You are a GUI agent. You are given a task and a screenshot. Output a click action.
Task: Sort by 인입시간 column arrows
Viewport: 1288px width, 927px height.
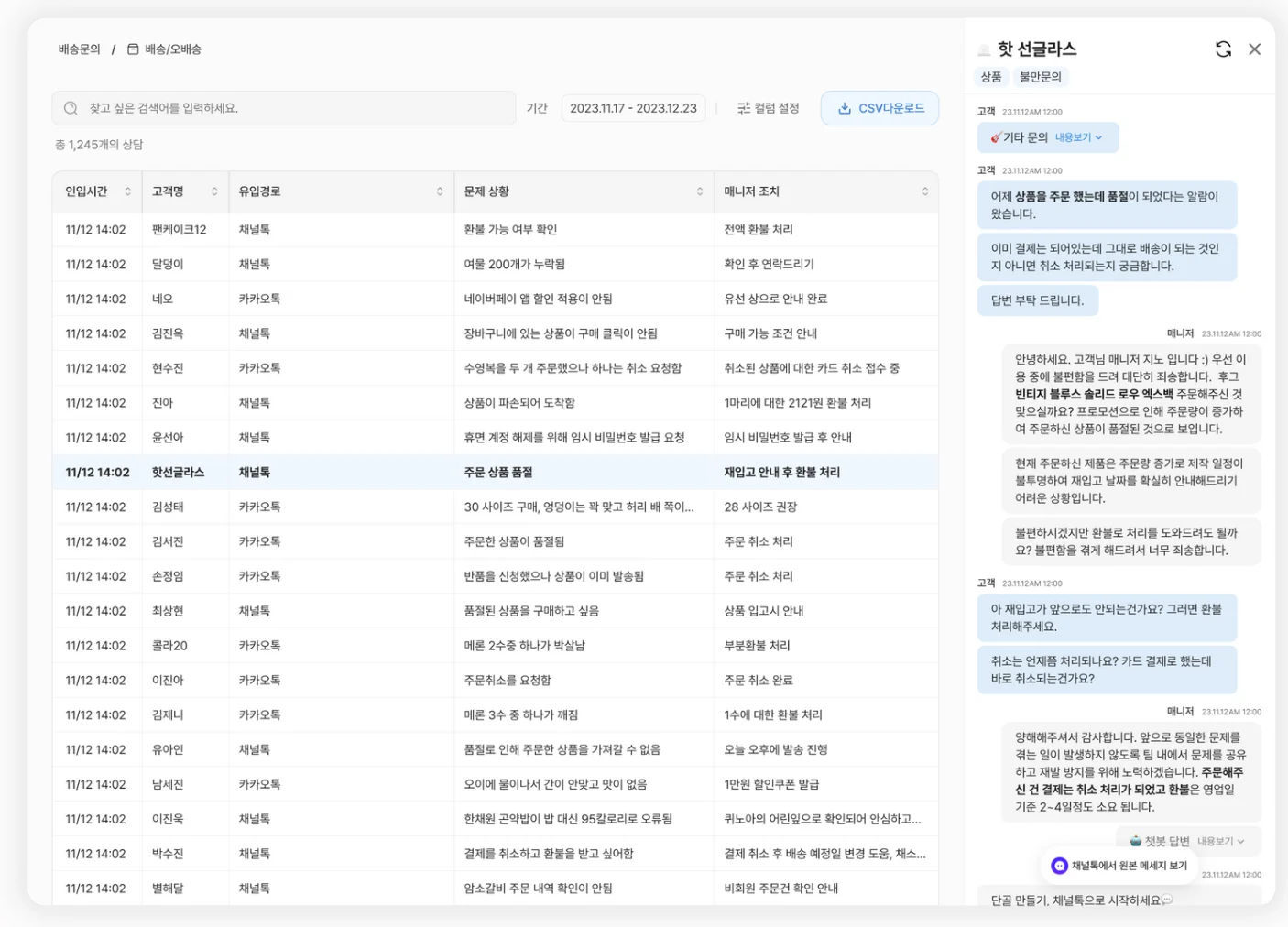[127, 191]
